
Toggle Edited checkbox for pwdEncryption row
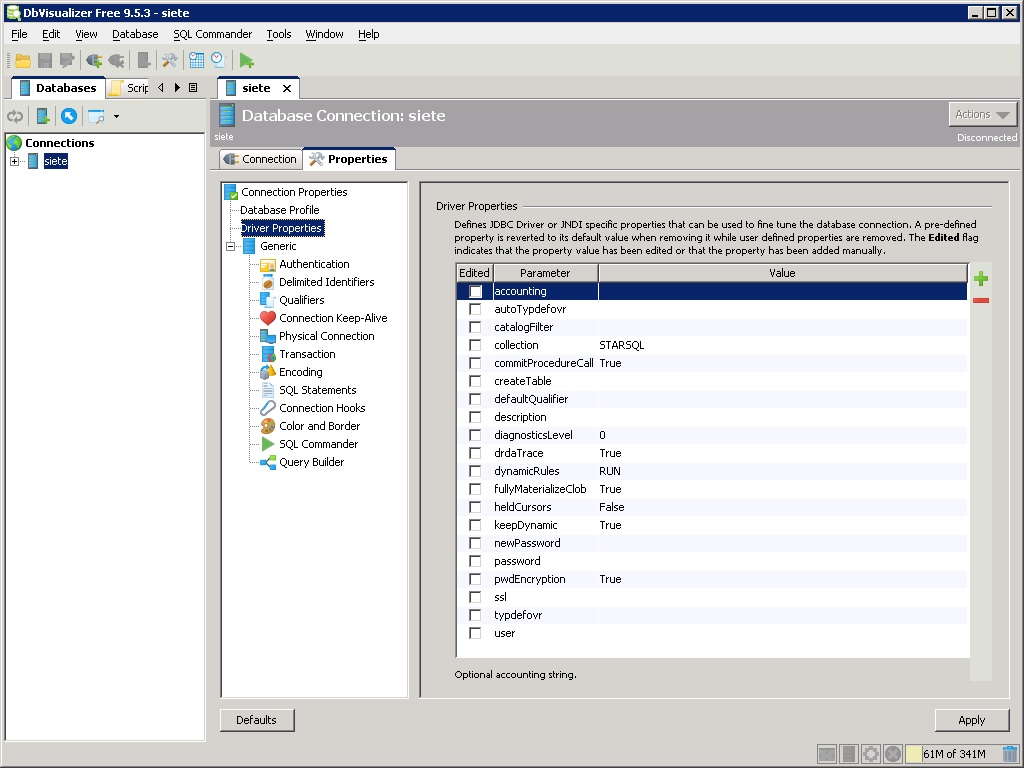coord(475,579)
